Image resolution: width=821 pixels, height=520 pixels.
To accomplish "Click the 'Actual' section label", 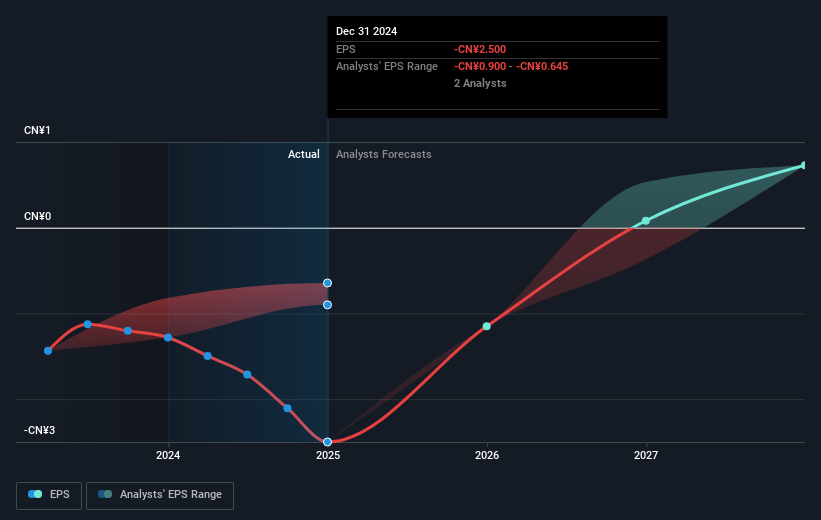I will [x=304, y=154].
